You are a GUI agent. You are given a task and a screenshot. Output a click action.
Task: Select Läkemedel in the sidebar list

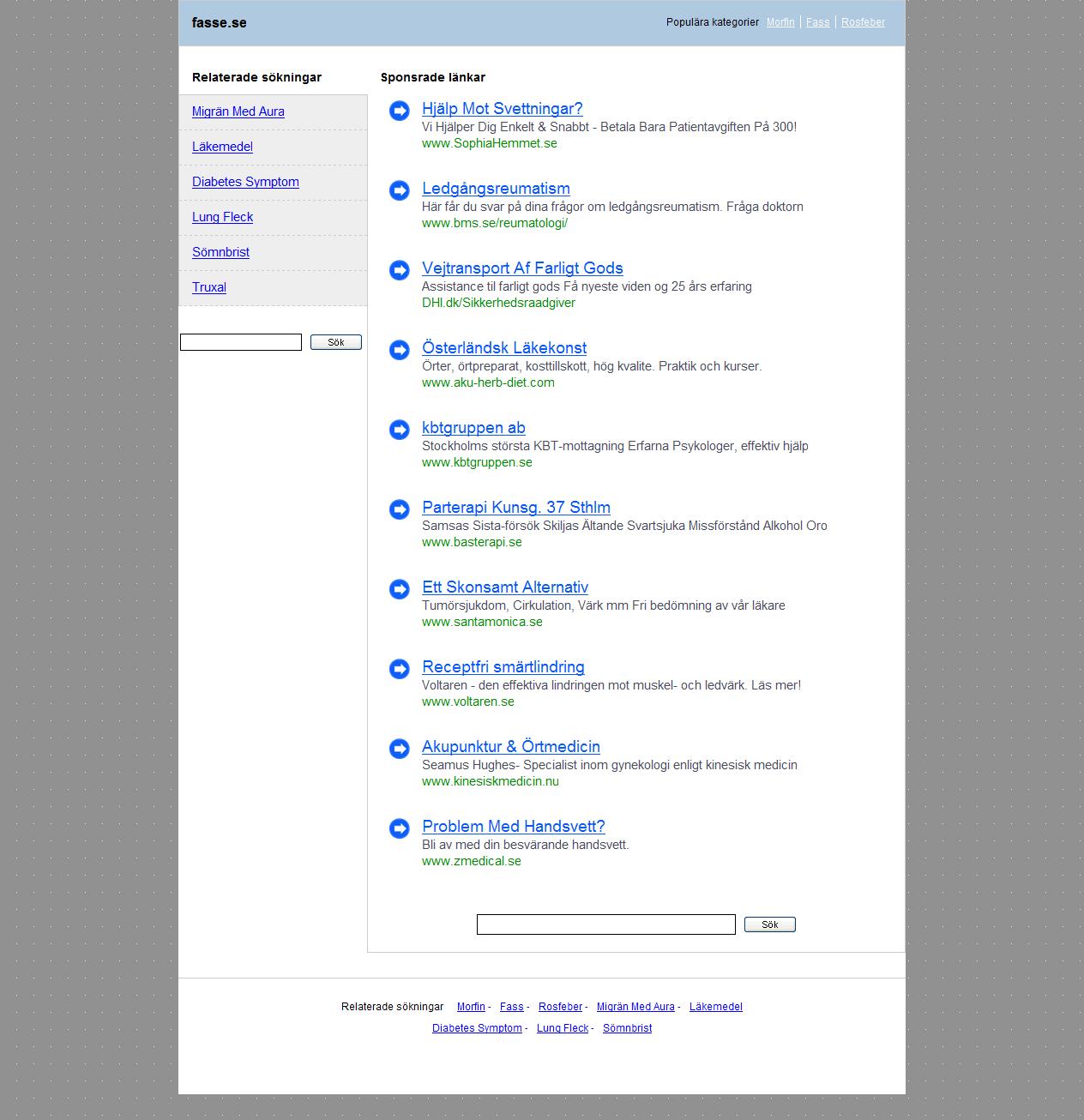(x=222, y=147)
